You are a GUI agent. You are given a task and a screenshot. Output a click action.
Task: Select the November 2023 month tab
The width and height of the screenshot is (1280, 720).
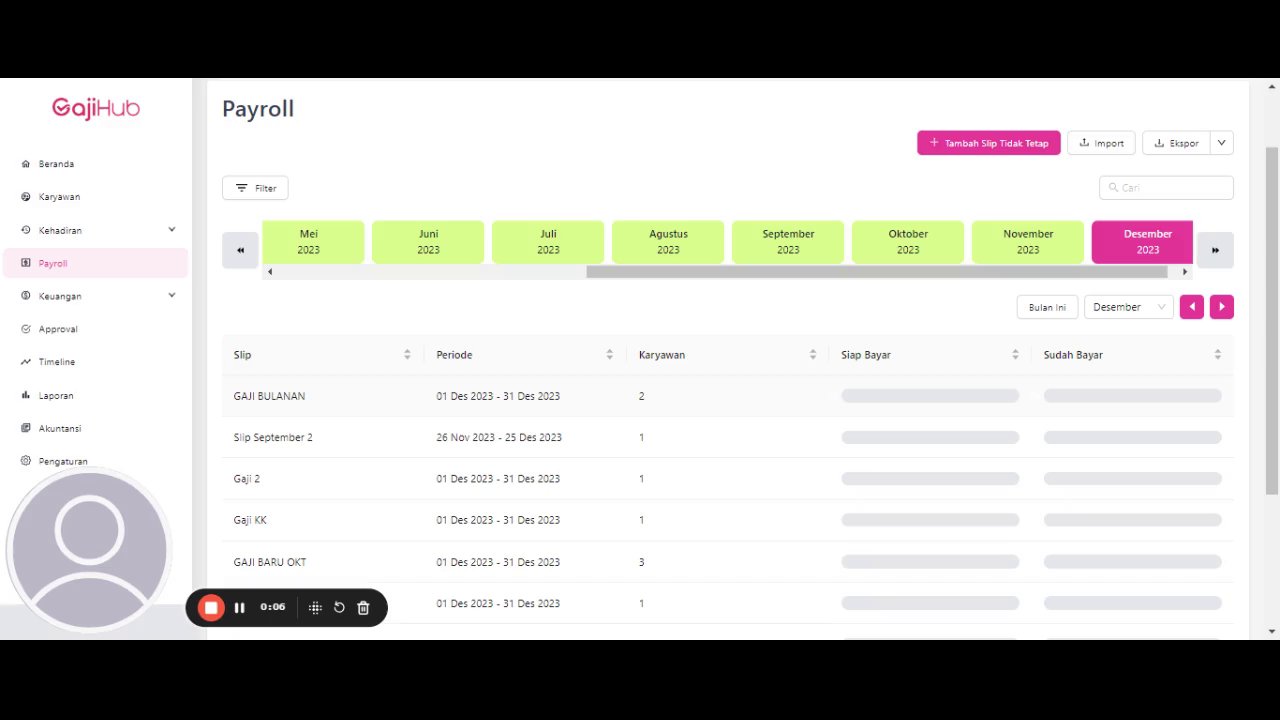pos(1028,242)
